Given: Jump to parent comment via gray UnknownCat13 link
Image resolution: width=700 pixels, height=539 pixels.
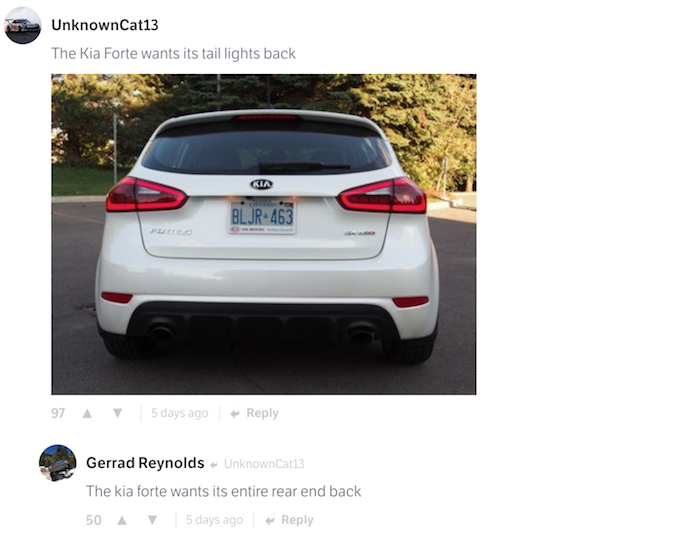Looking at the screenshot, I should (x=264, y=464).
